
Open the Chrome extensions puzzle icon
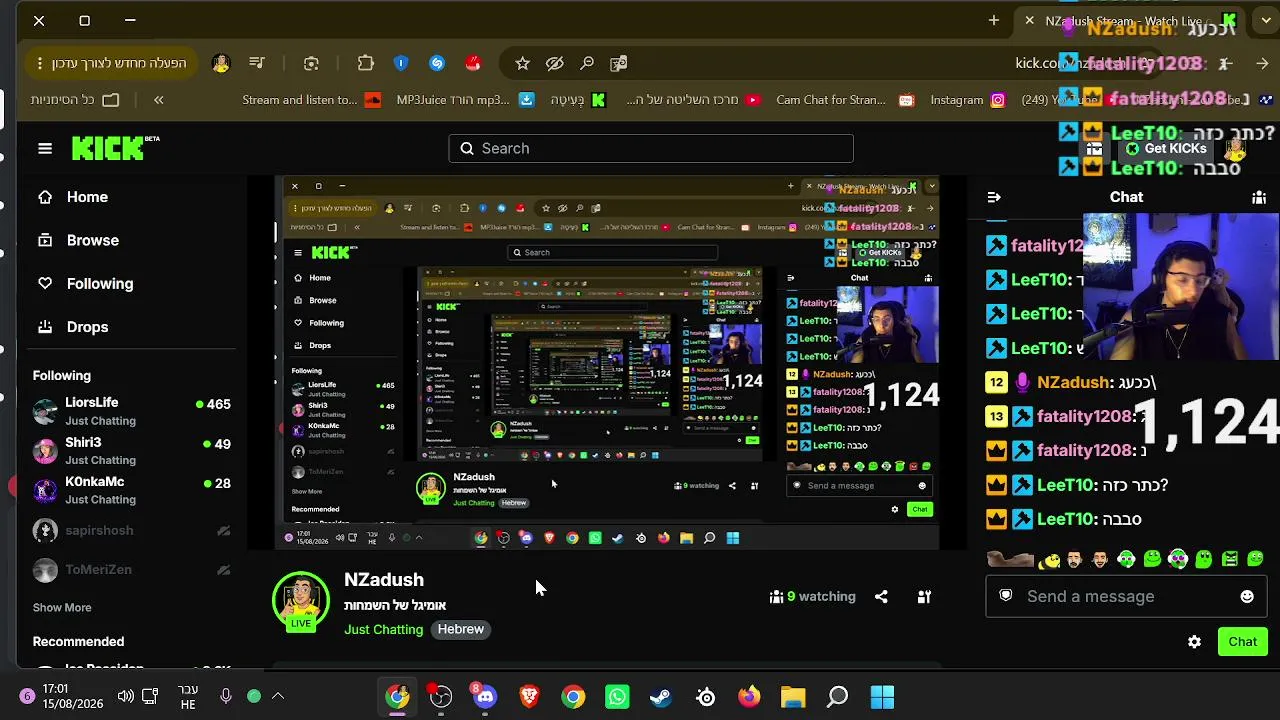(366, 63)
